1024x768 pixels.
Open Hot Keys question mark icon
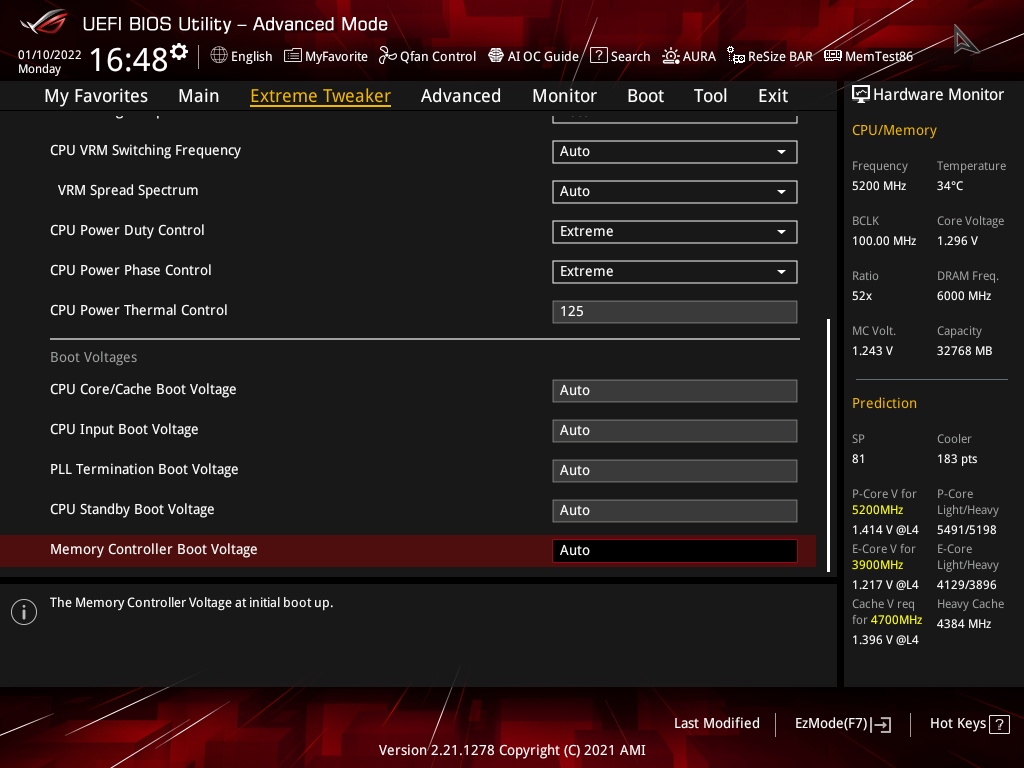coord(999,724)
